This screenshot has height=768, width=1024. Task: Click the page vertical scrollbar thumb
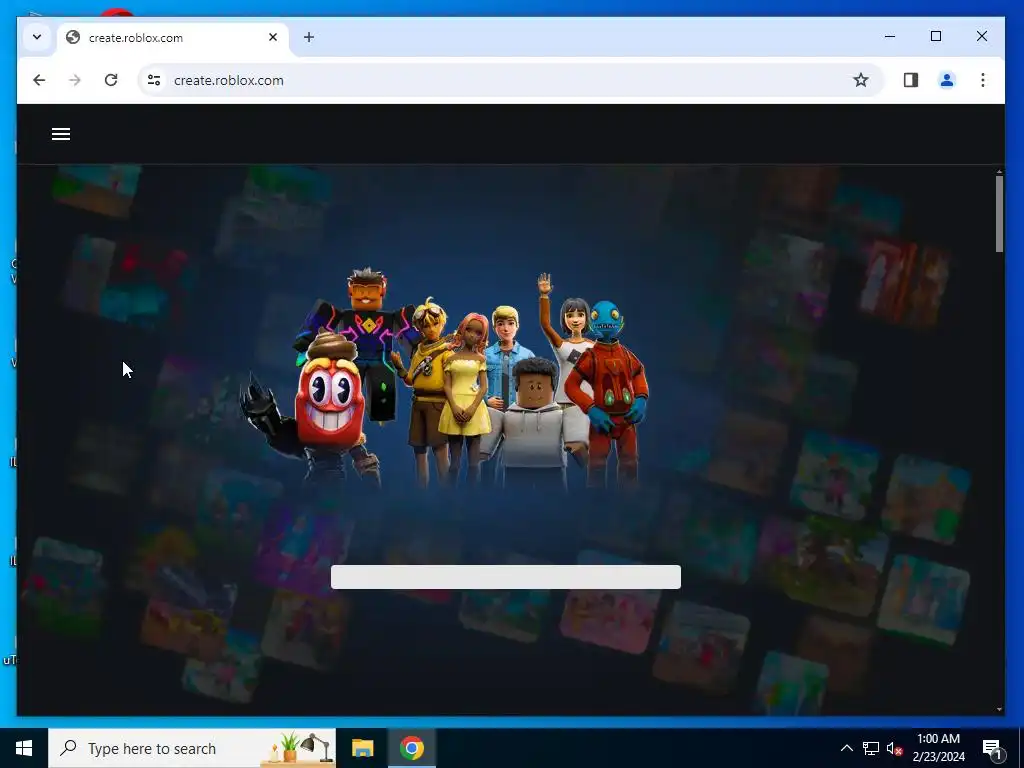pyautogui.click(x=999, y=214)
